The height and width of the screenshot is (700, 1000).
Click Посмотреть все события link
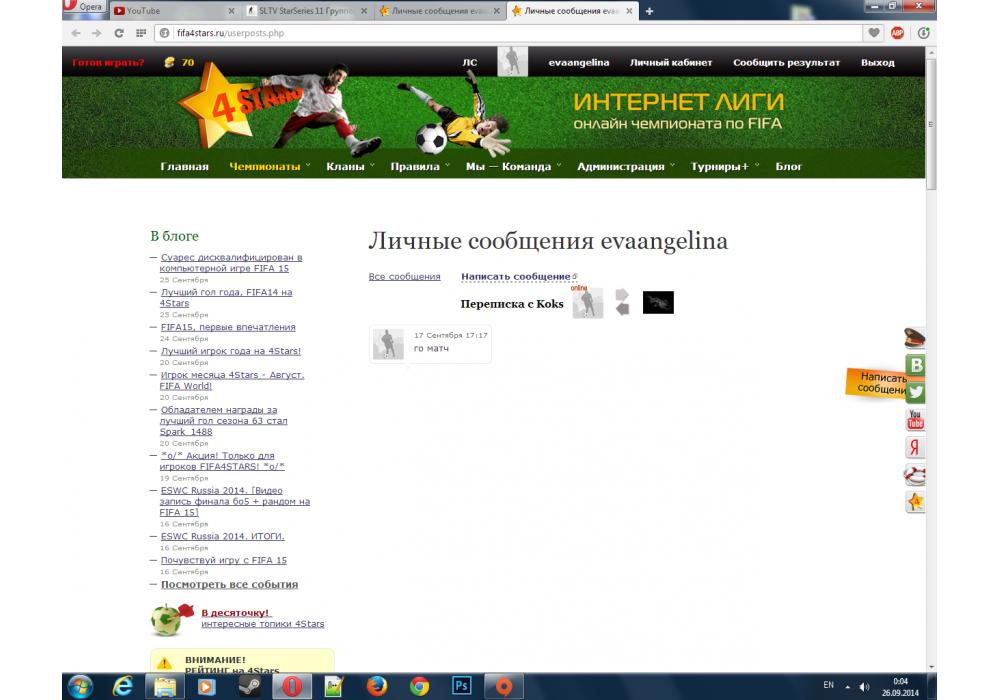(230, 584)
